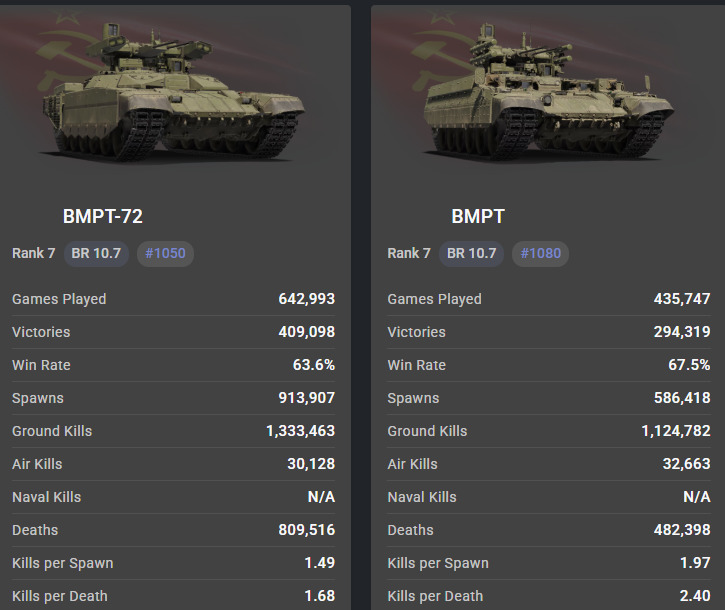Click the #1050 rank badge
Image resolution: width=725 pixels, height=610 pixels.
pos(165,253)
